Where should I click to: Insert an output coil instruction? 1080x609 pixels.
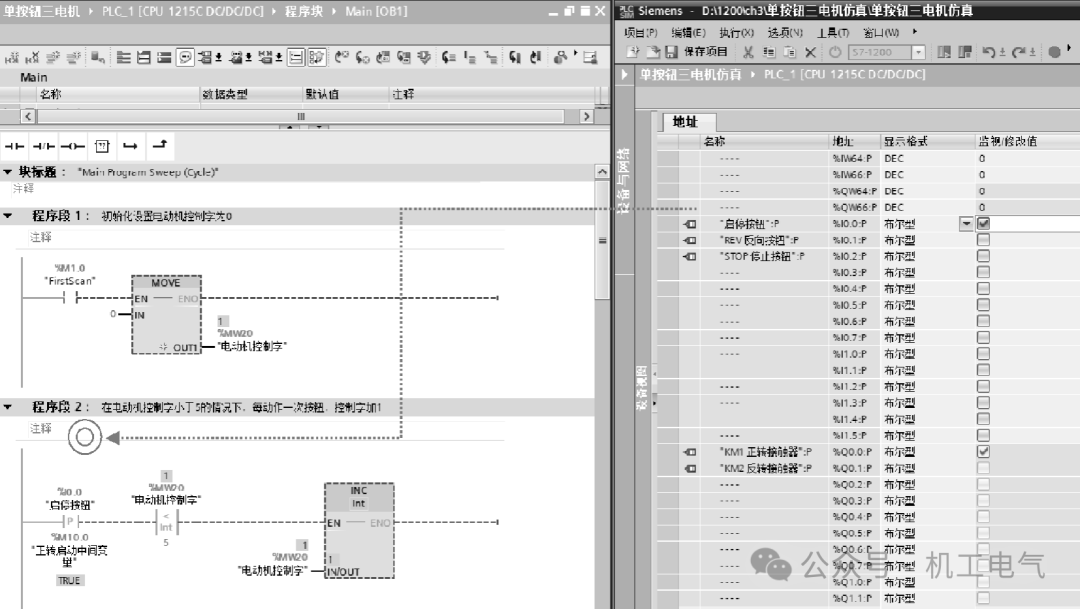pyautogui.click(x=72, y=146)
